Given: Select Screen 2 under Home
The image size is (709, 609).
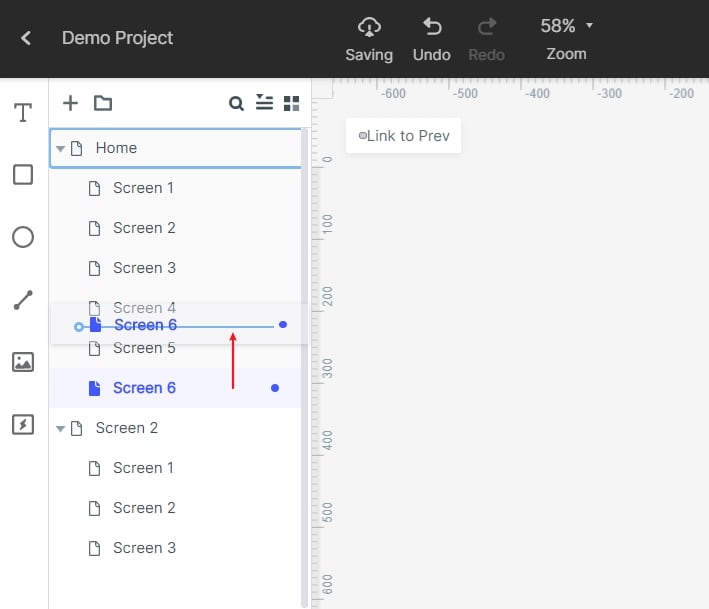Looking at the screenshot, I should click(175, 228).
